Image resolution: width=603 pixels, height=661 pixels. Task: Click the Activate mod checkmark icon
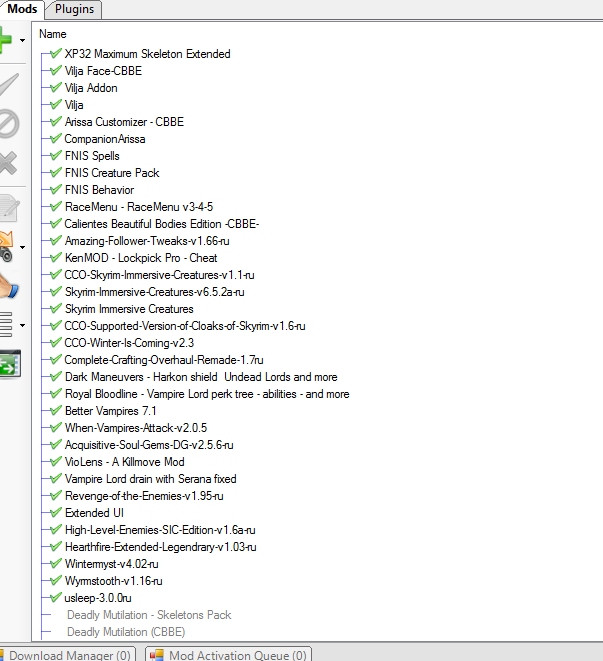pos(9,84)
